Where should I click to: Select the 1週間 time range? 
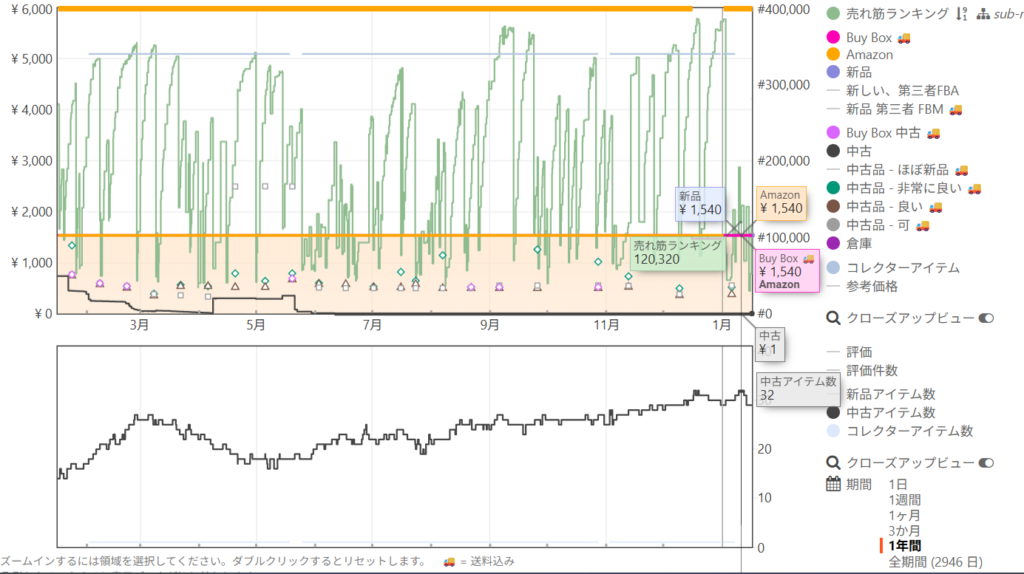(904, 499)
